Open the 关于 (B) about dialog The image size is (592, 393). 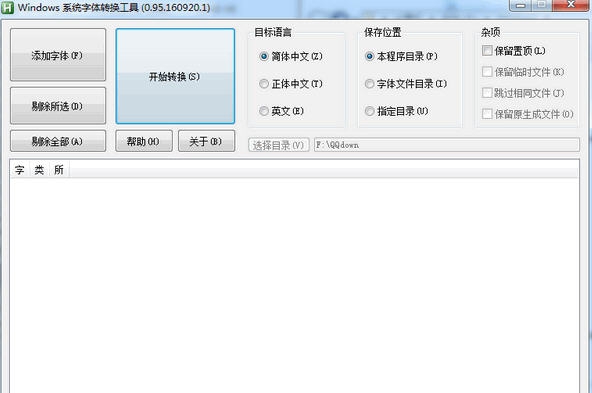(x=206, y=141)
